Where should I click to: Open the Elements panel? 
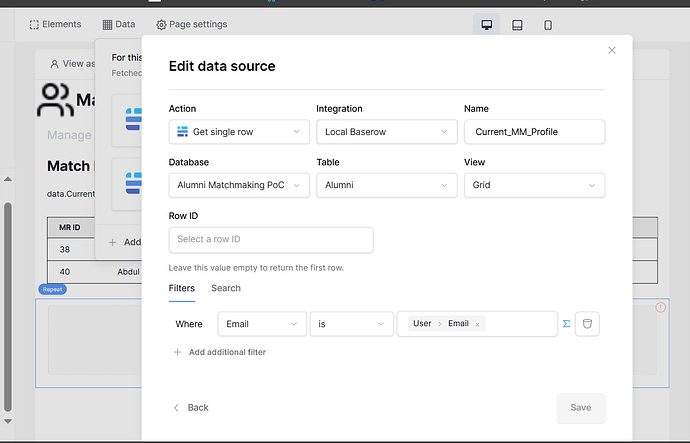click(55, 25)
